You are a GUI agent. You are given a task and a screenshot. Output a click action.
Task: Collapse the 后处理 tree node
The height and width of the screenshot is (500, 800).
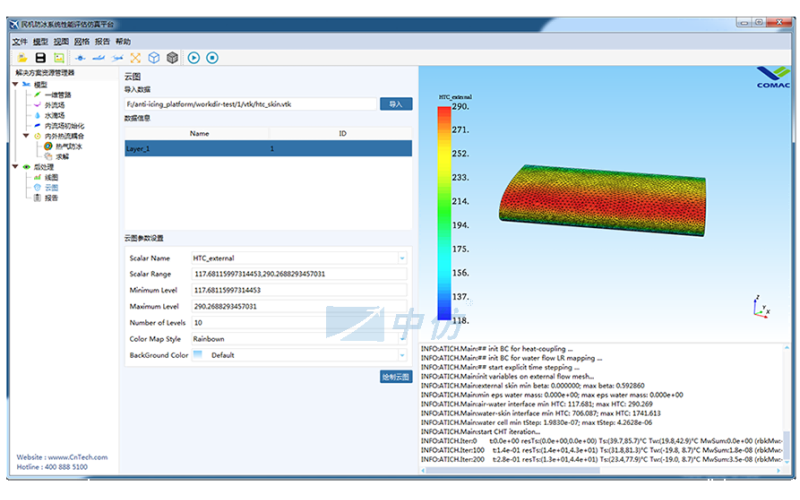[15, 166]
